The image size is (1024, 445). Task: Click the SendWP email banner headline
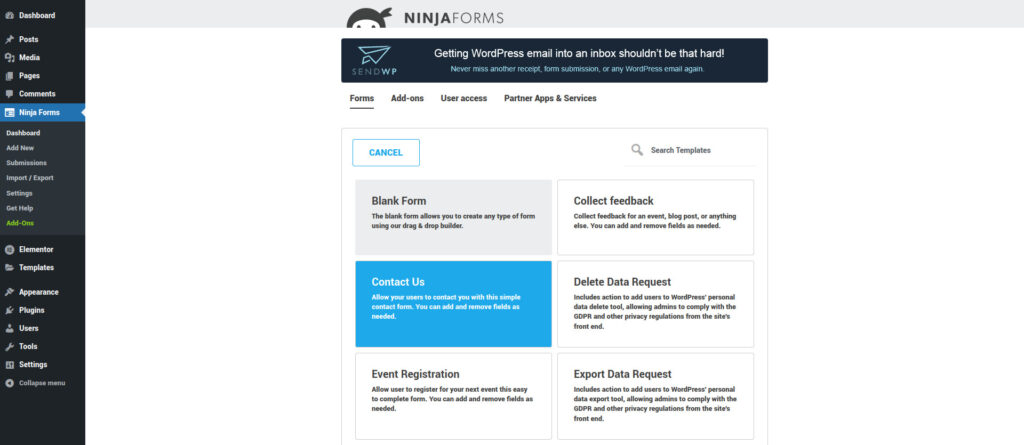[579, 54]
